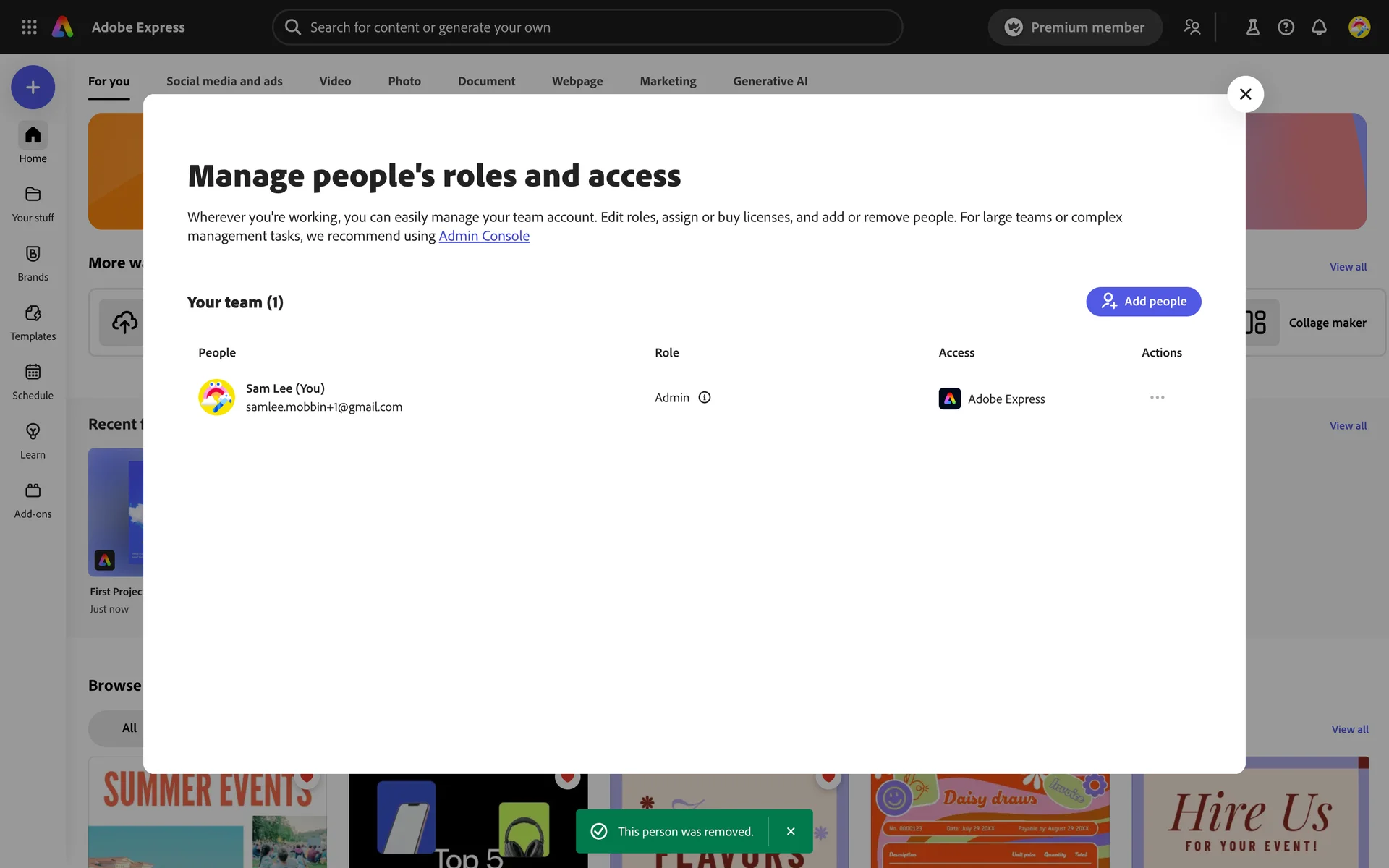Viewport: 1389px width, 868px height.
Task: Click the help question mark icon
Action: [1286, 27]
